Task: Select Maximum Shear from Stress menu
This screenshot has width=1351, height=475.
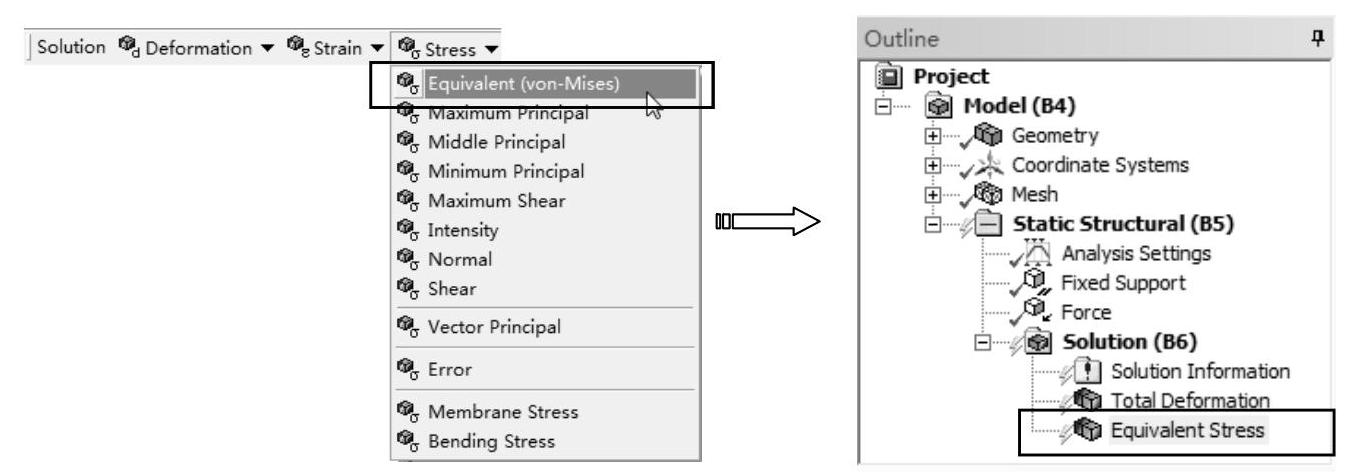Action: (x=496, y=201)
